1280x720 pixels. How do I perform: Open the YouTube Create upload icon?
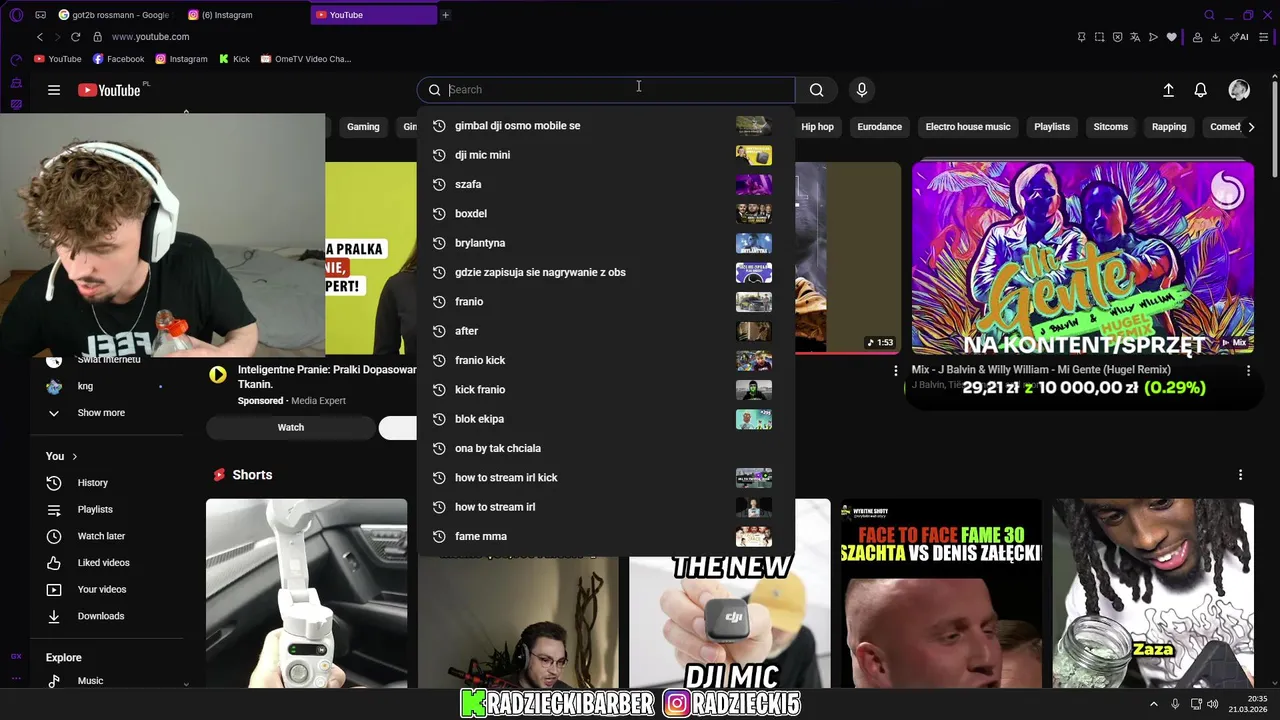click(x=1168, y=90)
